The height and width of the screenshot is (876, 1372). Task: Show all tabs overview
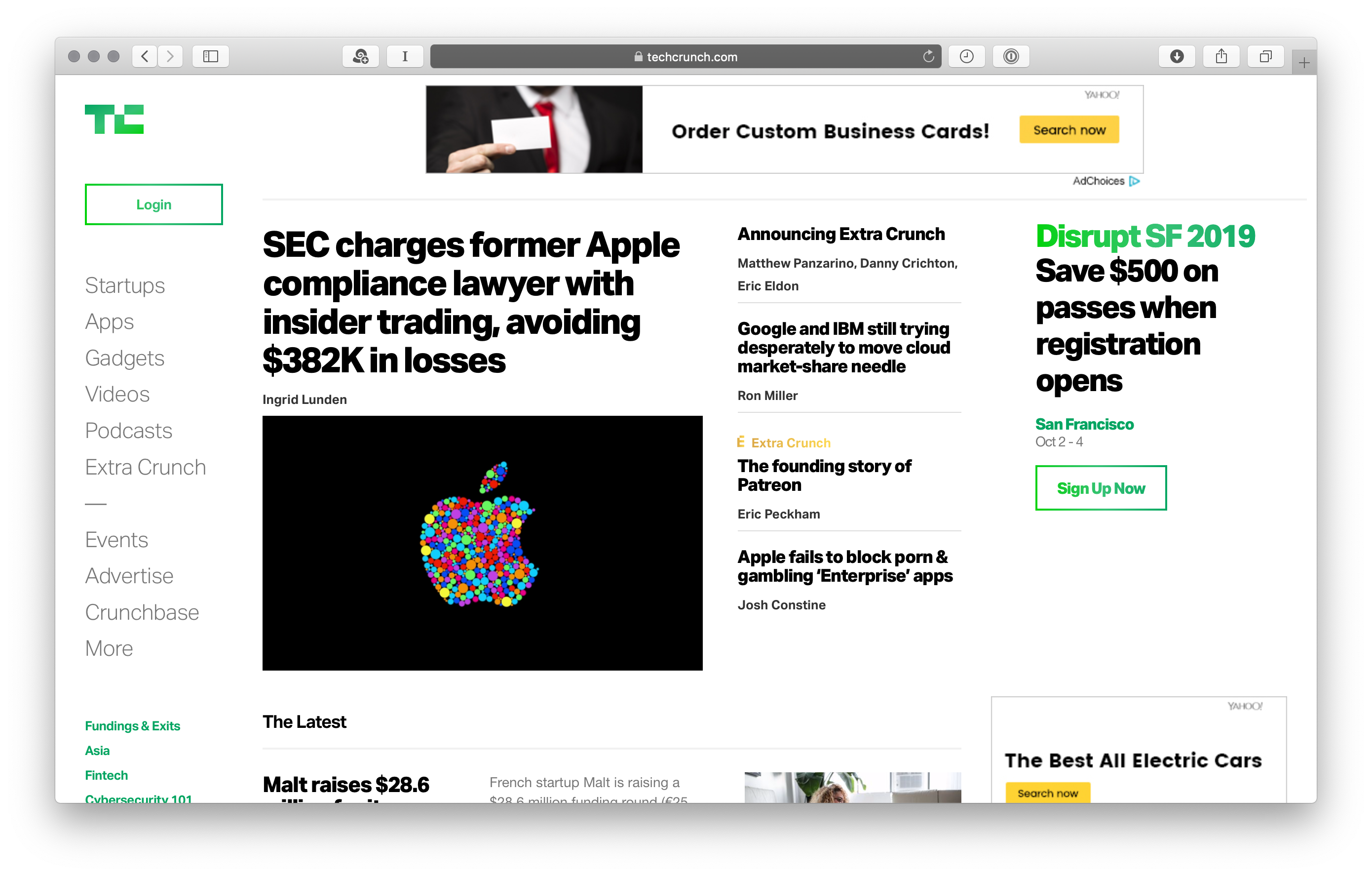[x=1265, y=56]
